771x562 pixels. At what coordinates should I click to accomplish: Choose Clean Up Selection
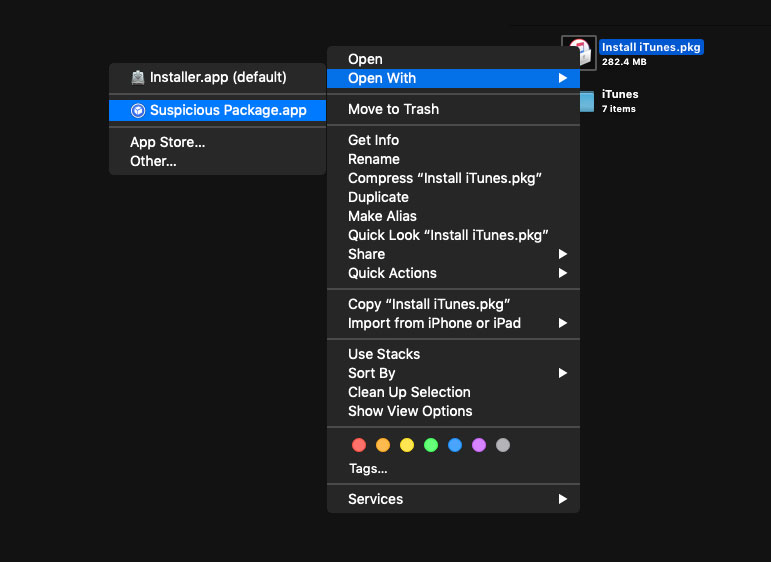pos(453,392)
